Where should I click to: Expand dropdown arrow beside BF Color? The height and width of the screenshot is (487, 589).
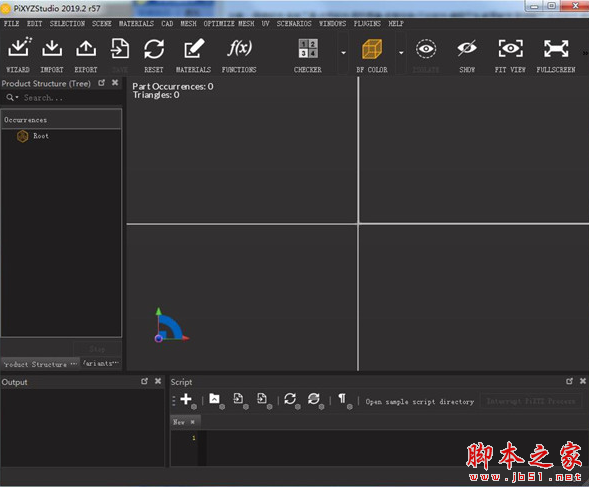tap(401, 53)
